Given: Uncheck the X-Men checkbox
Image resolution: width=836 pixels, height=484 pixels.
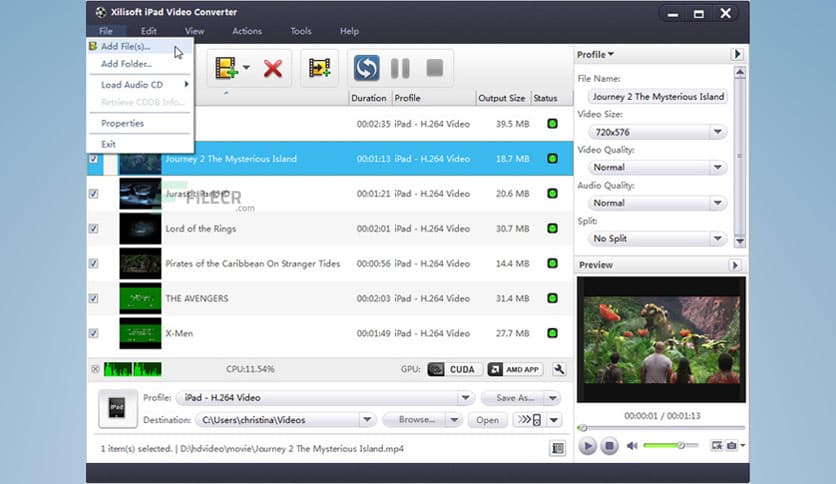Looking at the screenshot, I should coord(94,333).
